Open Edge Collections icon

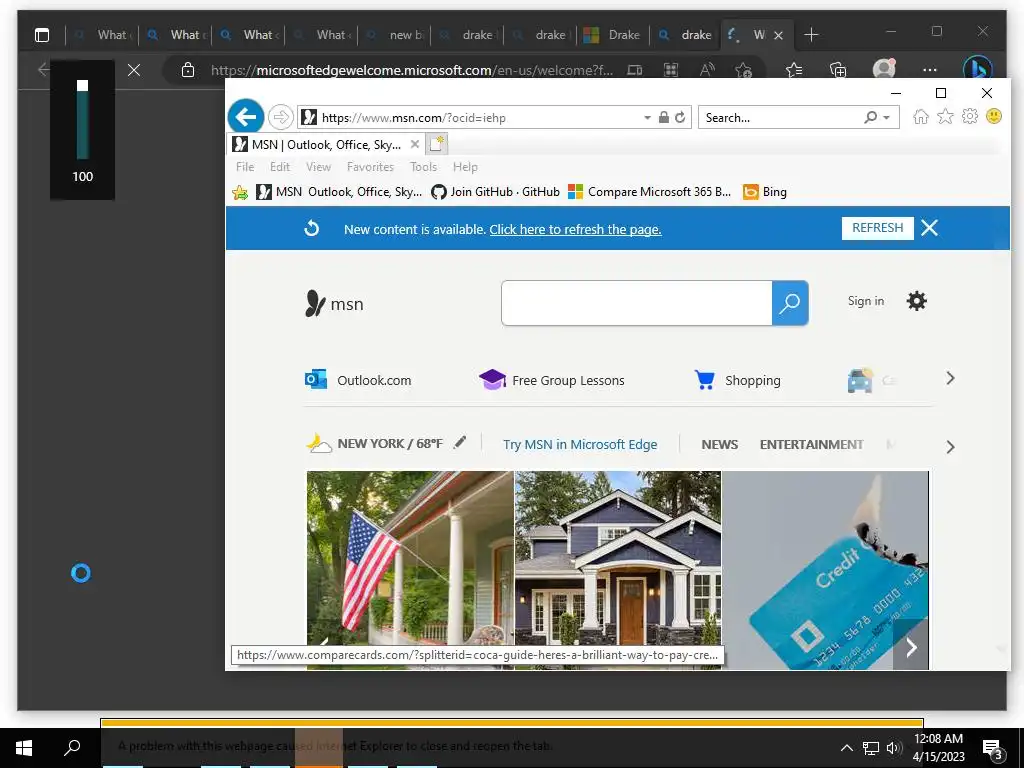click(837, 69)
